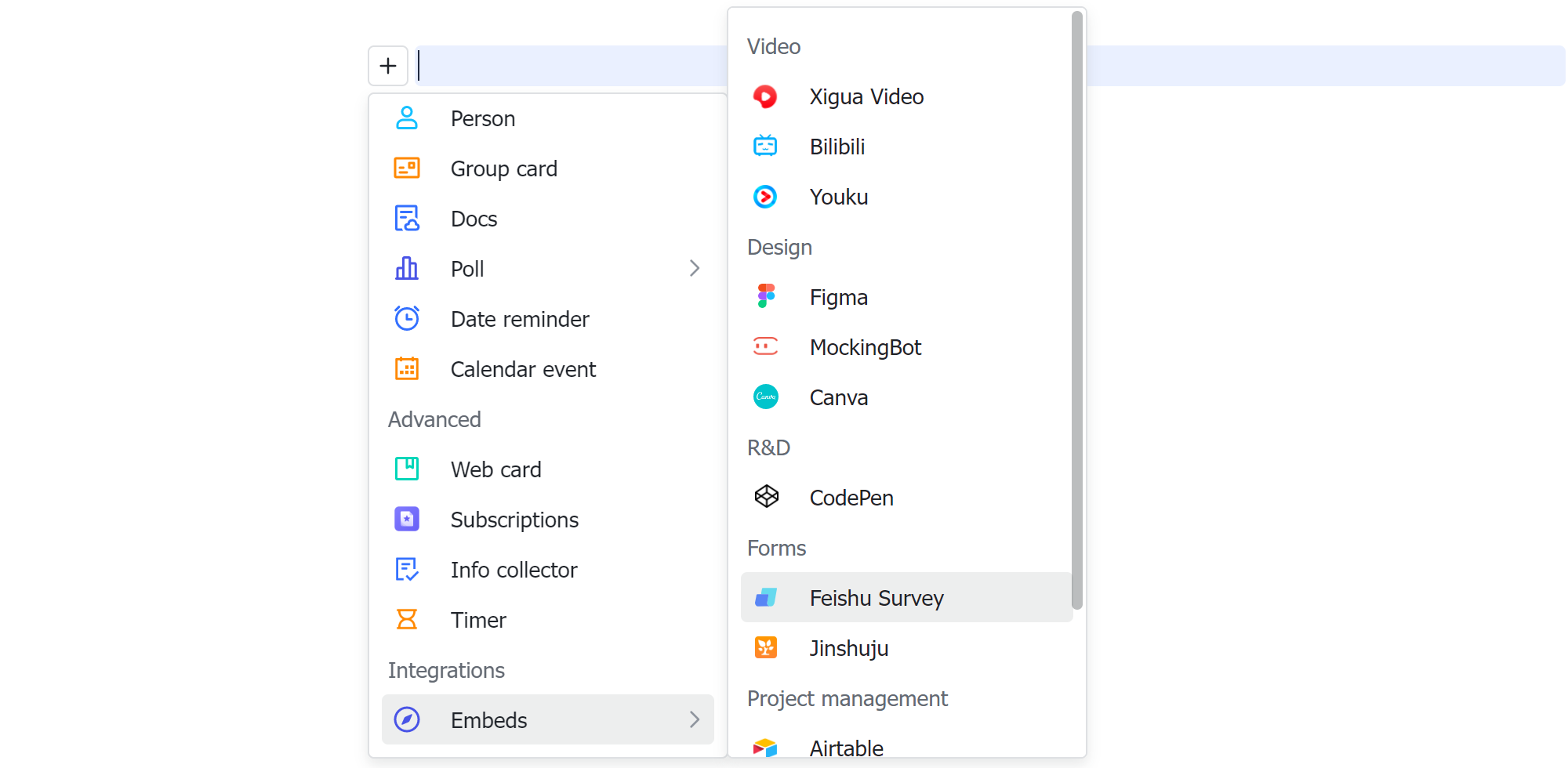Select the Canva icon
The height and width of the screenshot is (768, 1568).
(x=765, y=397)
